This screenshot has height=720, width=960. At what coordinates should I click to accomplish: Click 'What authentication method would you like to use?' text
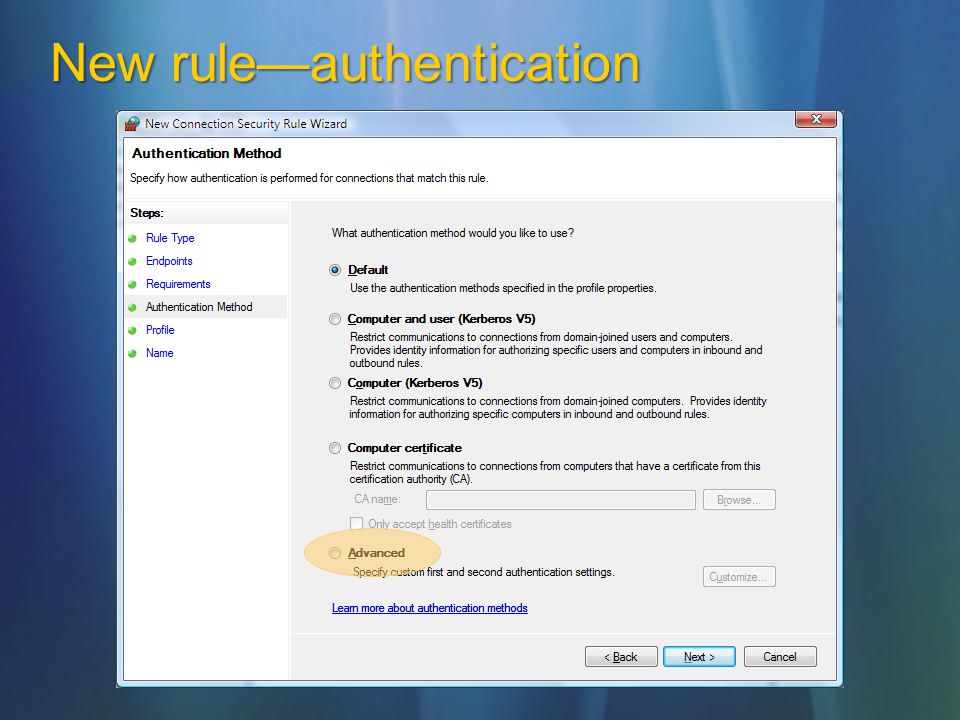pos(452,233)
